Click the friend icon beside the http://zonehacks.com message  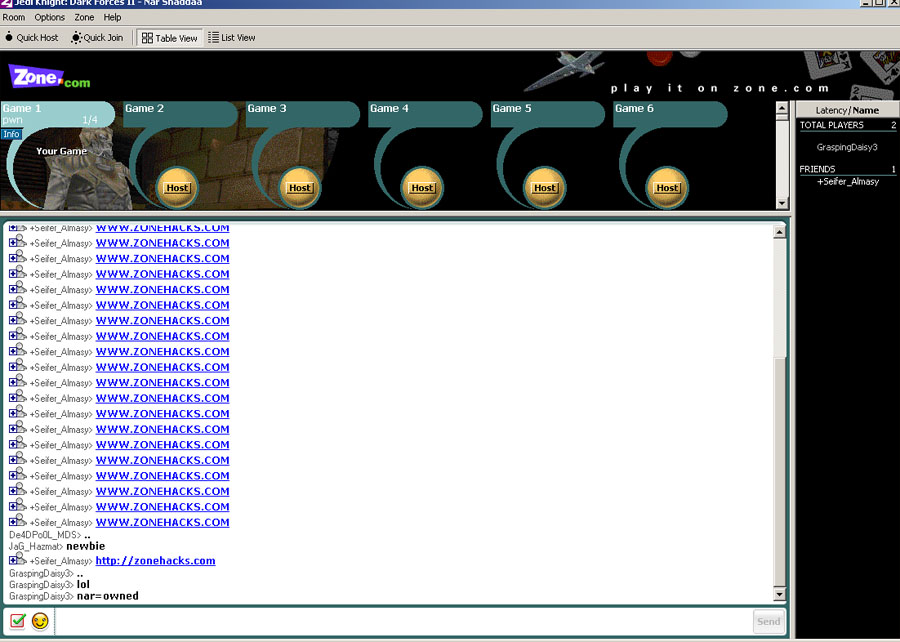pyautogui.click(x=17, y=559)
